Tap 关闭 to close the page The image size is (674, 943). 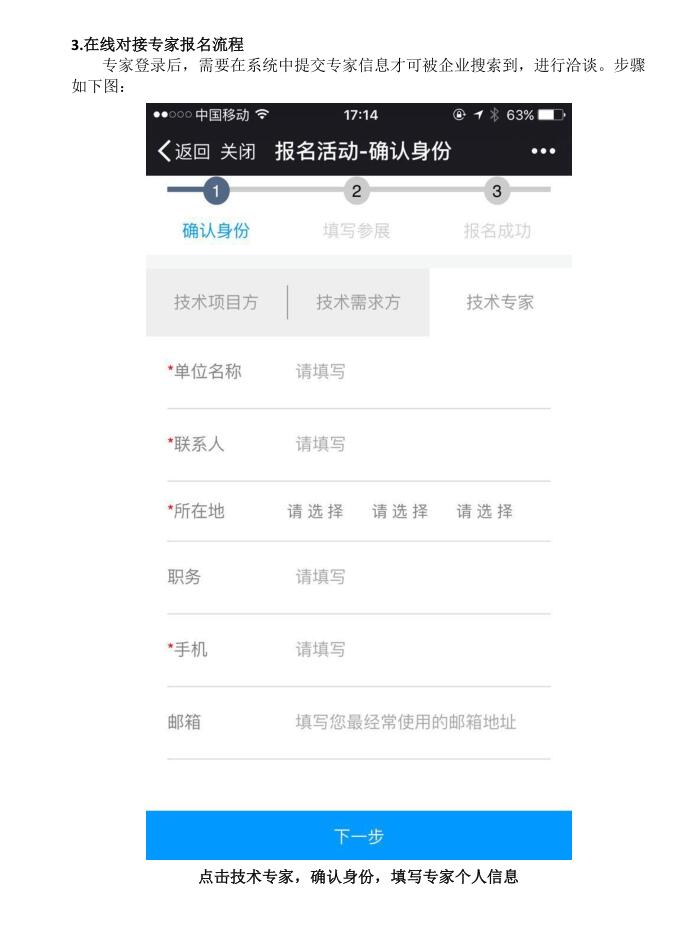pos(237,151)
